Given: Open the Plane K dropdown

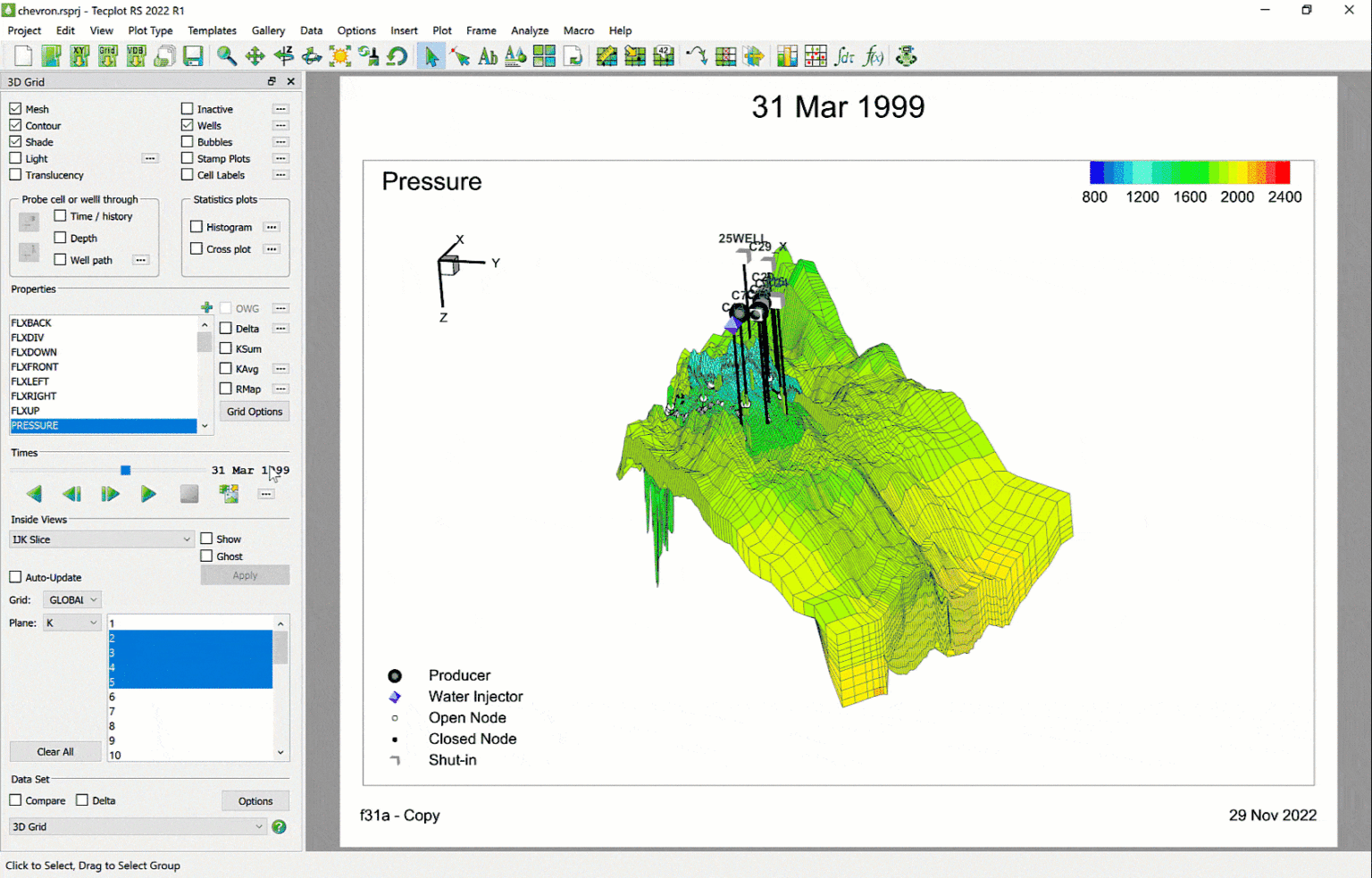Looking at the screenshot, I should click(x=71, y=622).
